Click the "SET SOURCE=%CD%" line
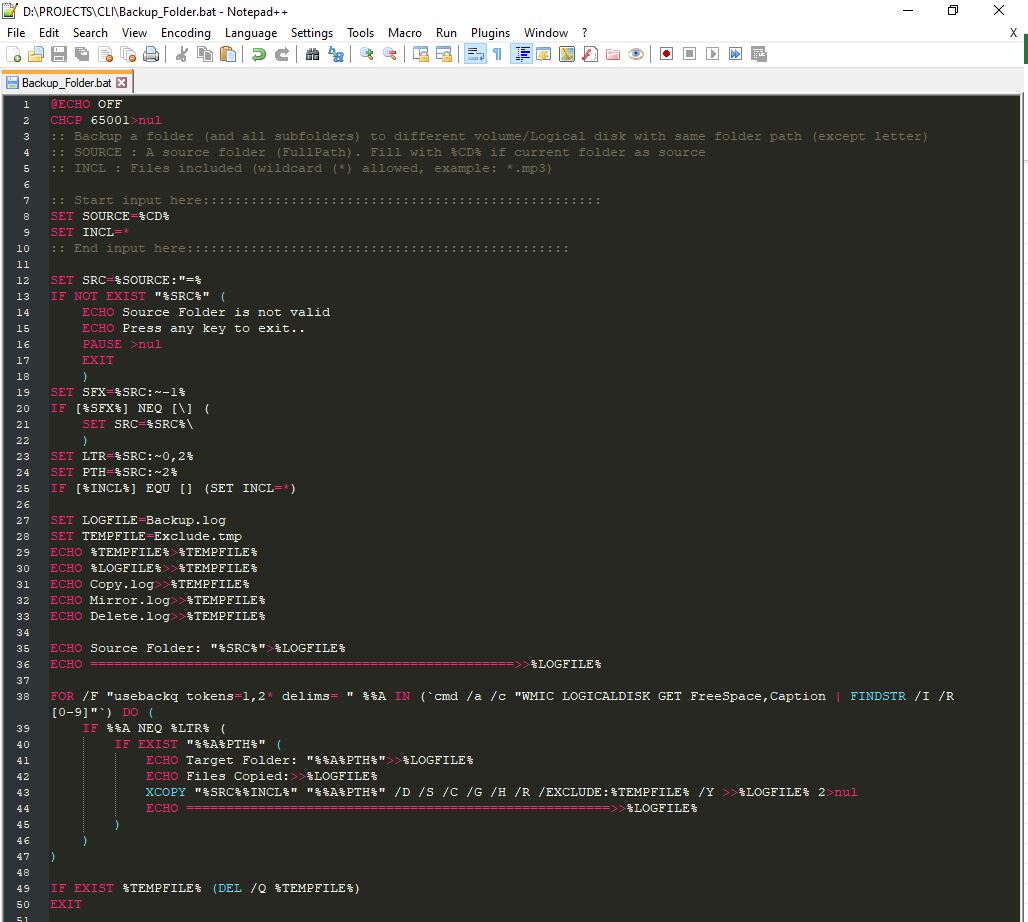1028x922 pixels. tap(109, 216)
